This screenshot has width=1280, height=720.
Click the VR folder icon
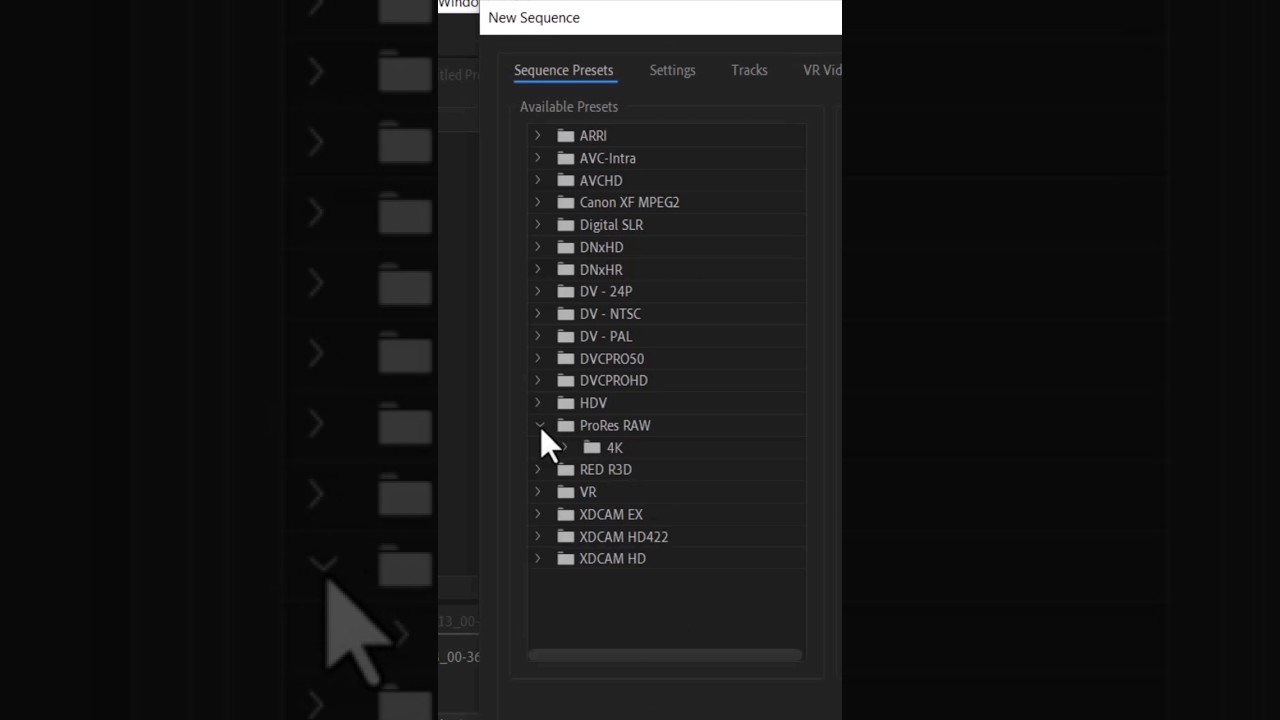tap(565, 492)
